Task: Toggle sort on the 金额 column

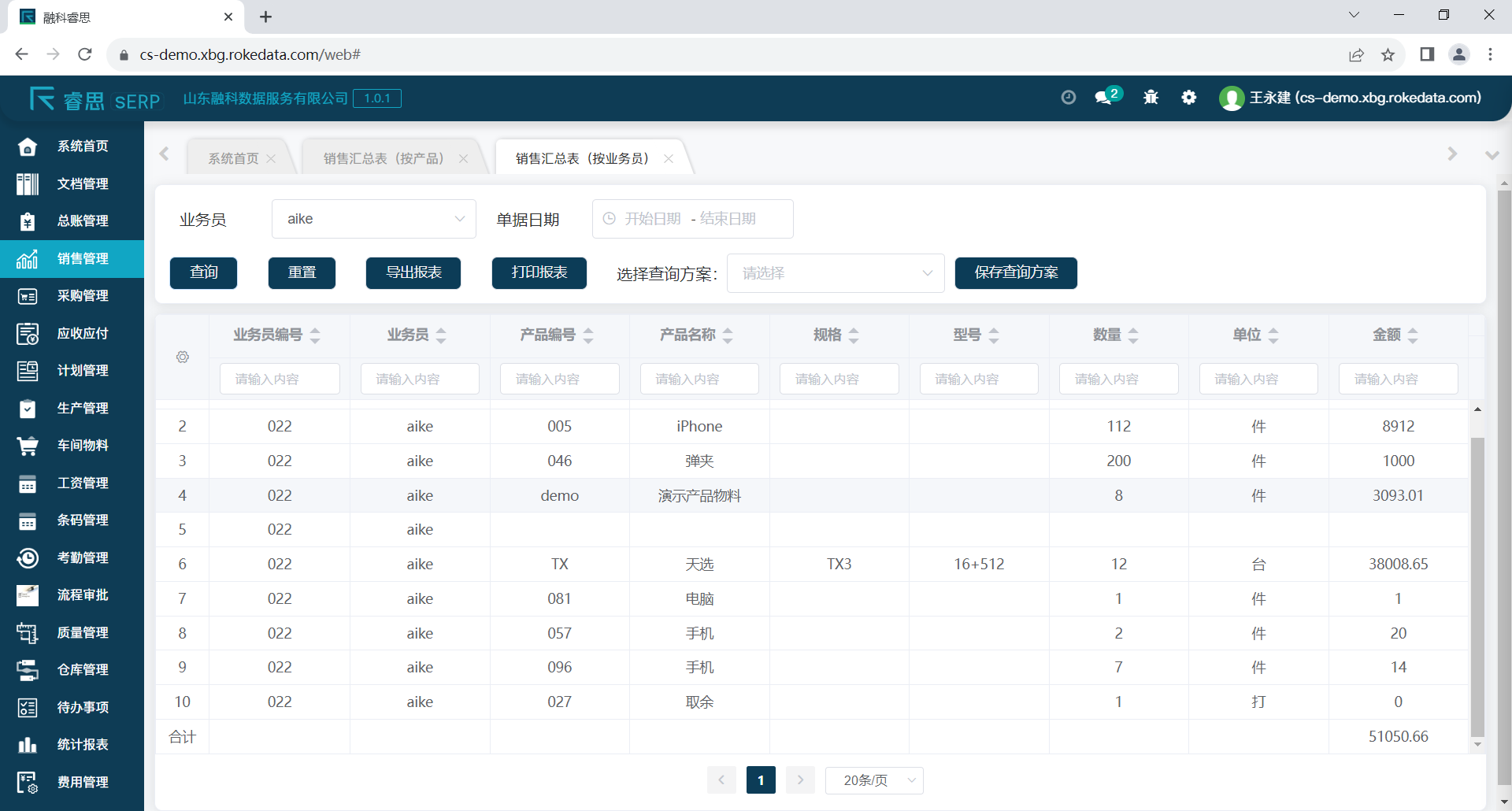Action: (1413, 335)
